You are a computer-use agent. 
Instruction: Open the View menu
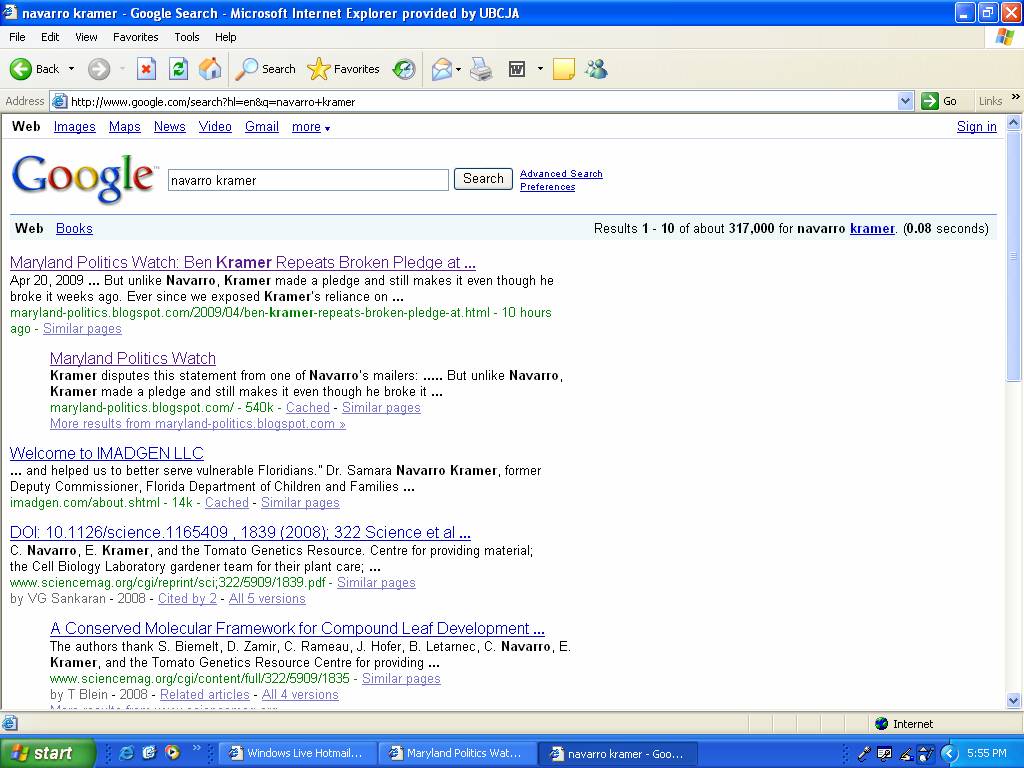pos(86,37)
